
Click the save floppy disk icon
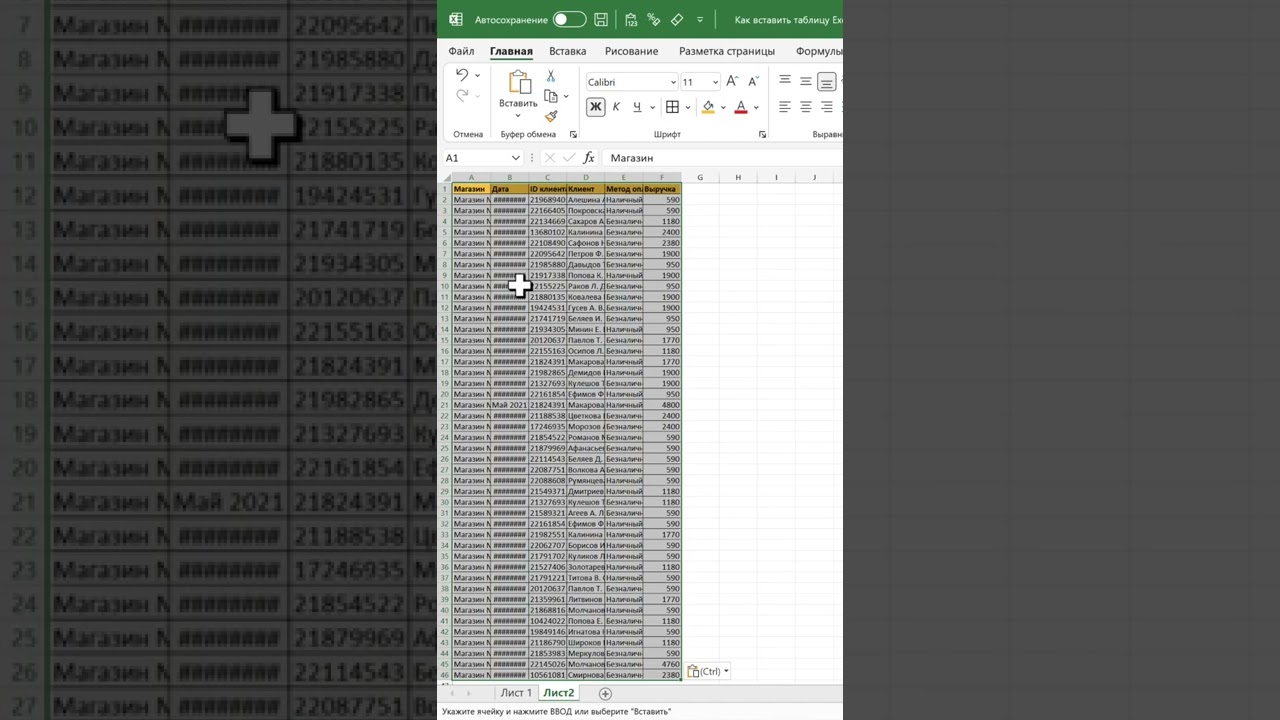[601, 19]
